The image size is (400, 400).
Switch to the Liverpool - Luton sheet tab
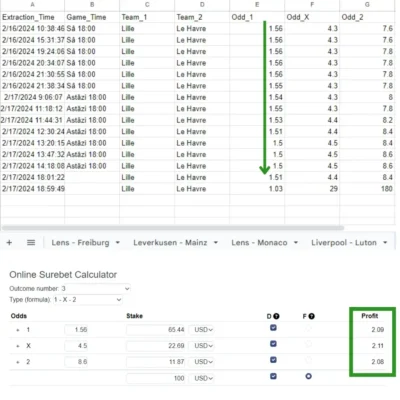[344, 243]
